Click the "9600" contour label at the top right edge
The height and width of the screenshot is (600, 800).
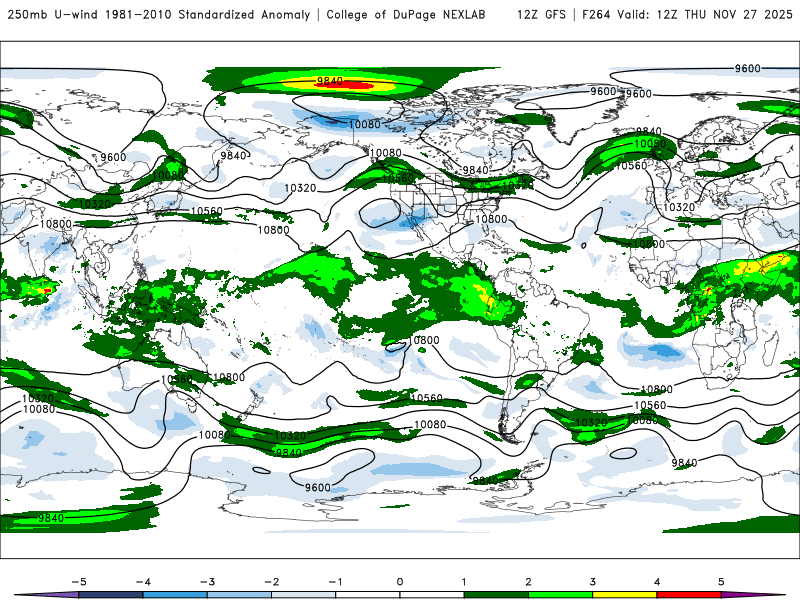click(x=747, y=68)
